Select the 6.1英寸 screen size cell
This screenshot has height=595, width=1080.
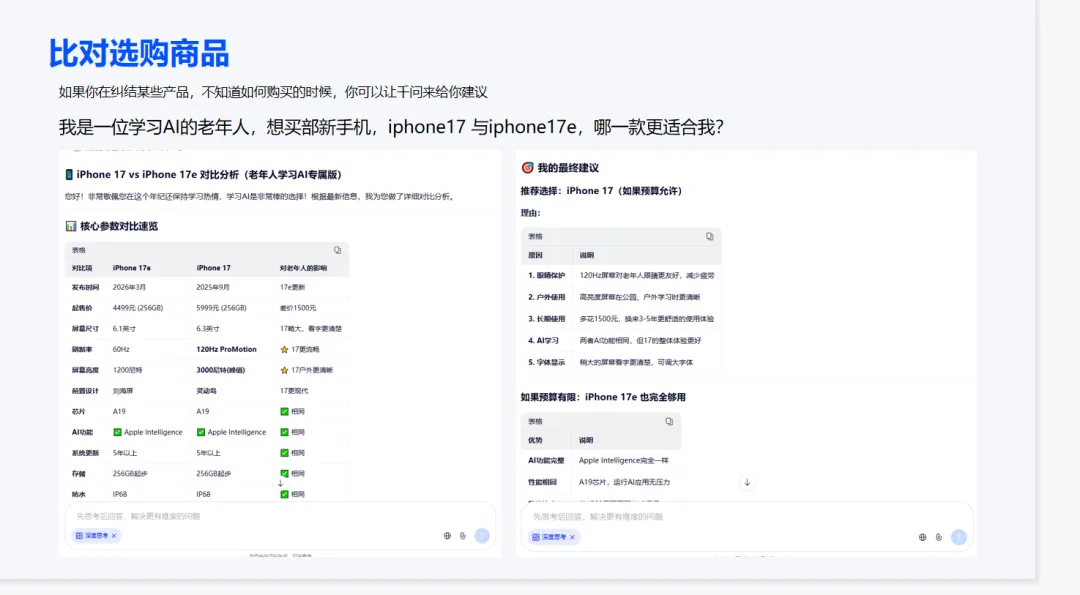click(124, 328)
